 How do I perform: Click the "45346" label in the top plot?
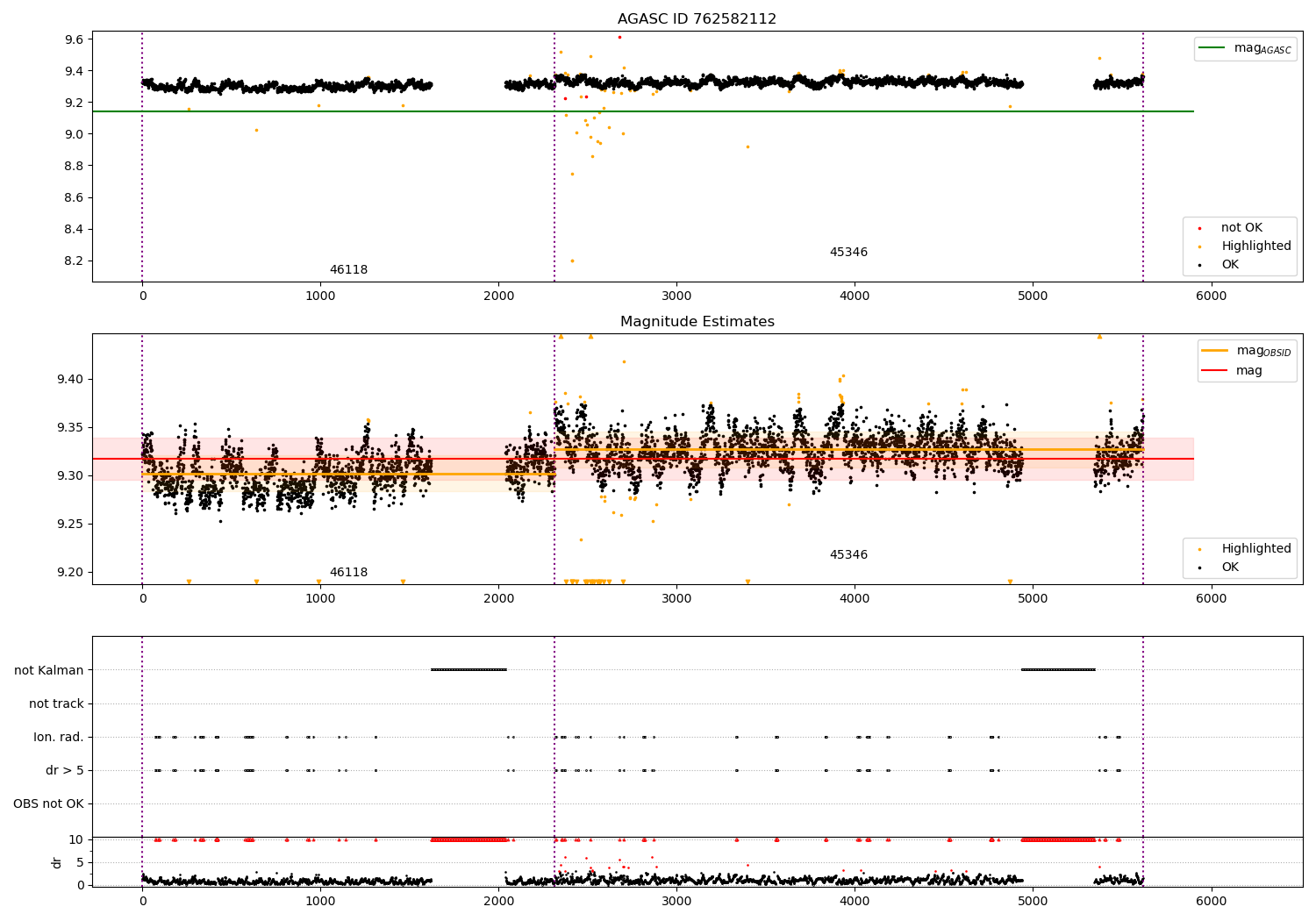point(848,253)
